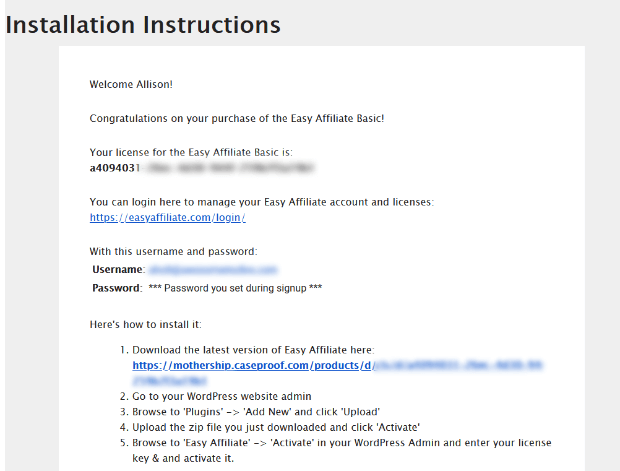620x471 pixels.
Task: Click the bold Username label
Action: [117, 270]
